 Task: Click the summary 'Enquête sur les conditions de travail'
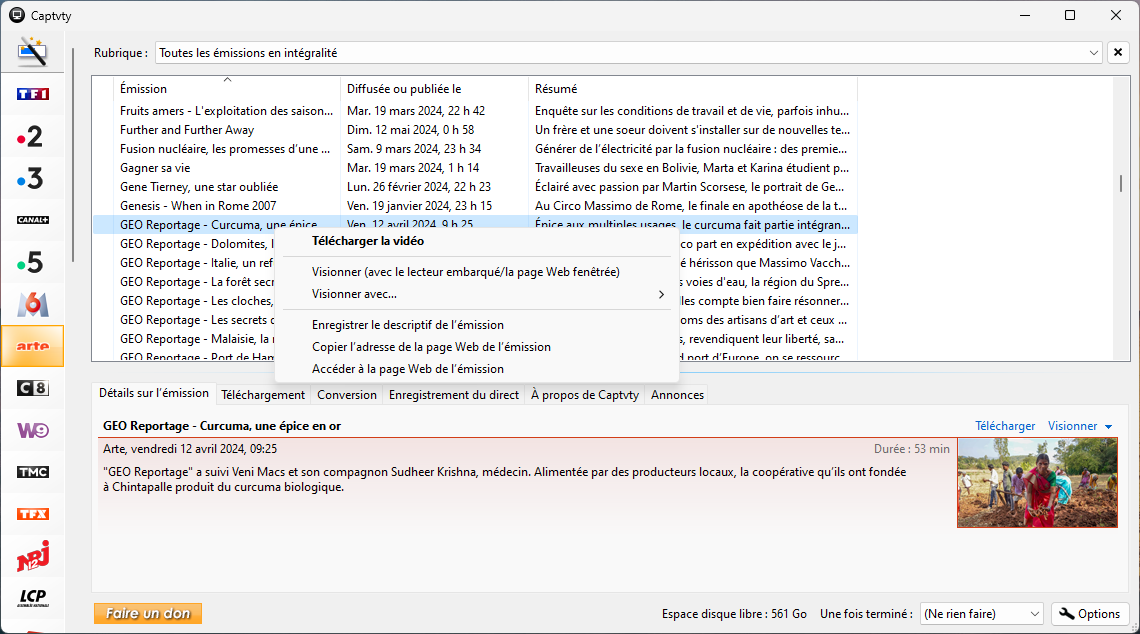point(692,111)
